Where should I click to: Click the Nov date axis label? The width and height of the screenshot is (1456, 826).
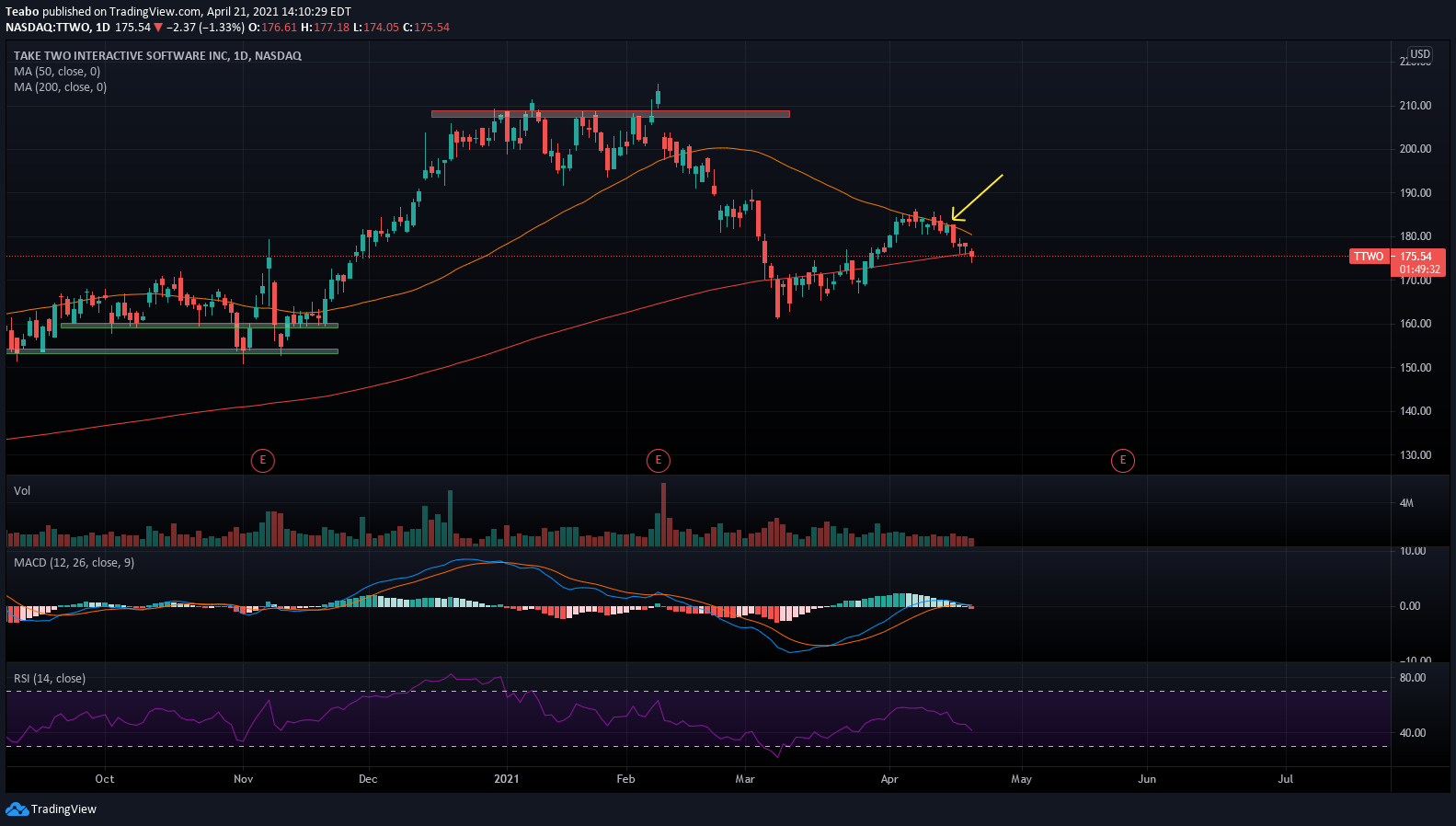point(244,778)
